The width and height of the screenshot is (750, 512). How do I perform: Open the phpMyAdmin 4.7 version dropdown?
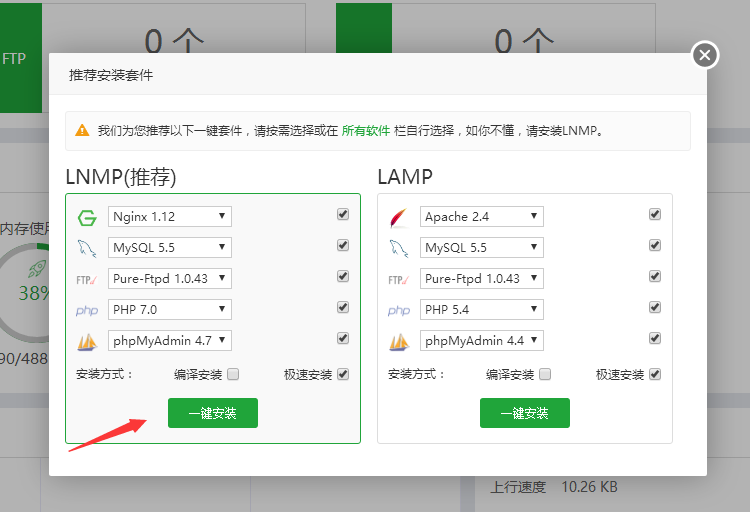[x=170, y=340]
